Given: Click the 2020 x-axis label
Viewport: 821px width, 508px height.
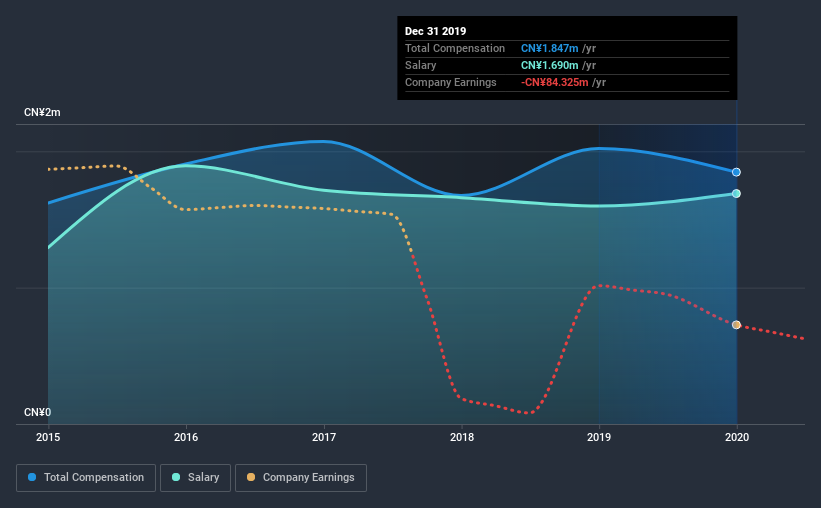Looking at the screenshot, I should click(737, 437).
